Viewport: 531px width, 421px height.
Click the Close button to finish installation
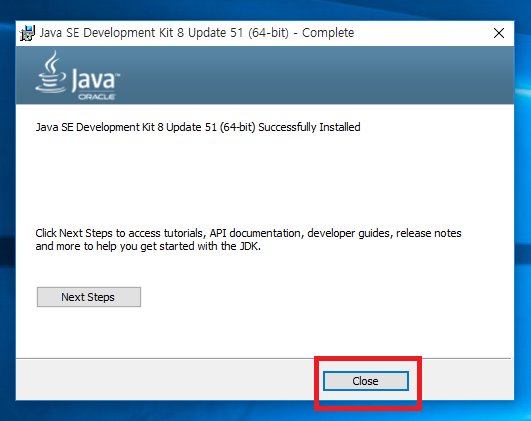click(366, 381)
